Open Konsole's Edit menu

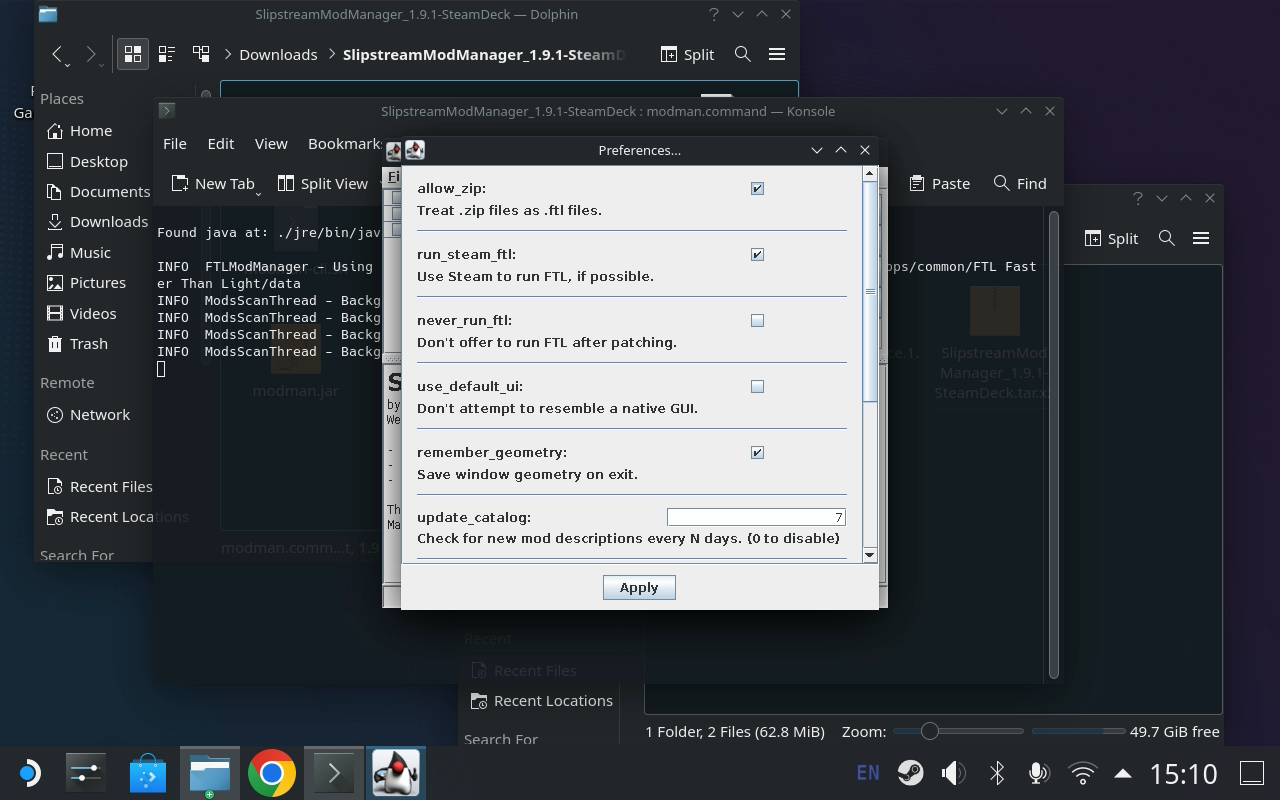[x=220, y=144]
